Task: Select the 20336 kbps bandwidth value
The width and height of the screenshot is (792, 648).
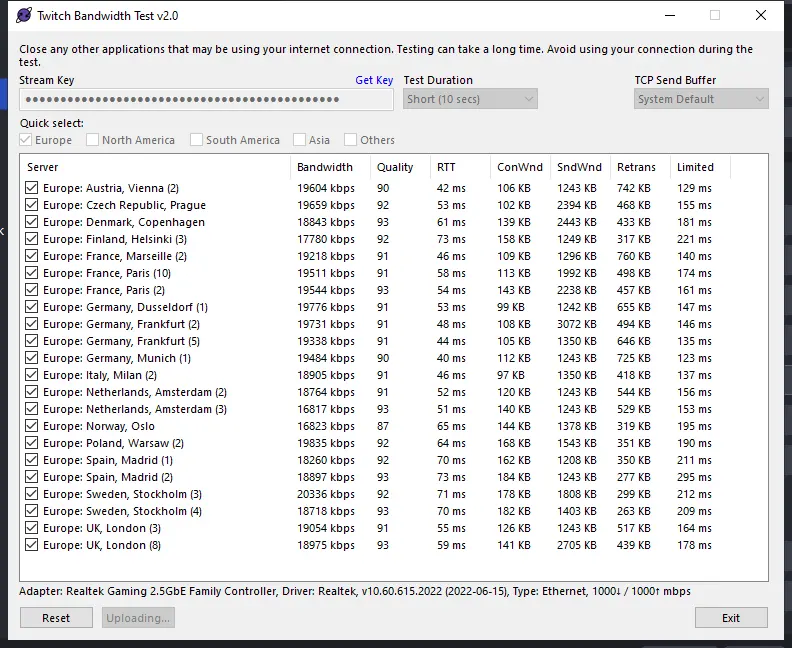Action: click(326, 494)
